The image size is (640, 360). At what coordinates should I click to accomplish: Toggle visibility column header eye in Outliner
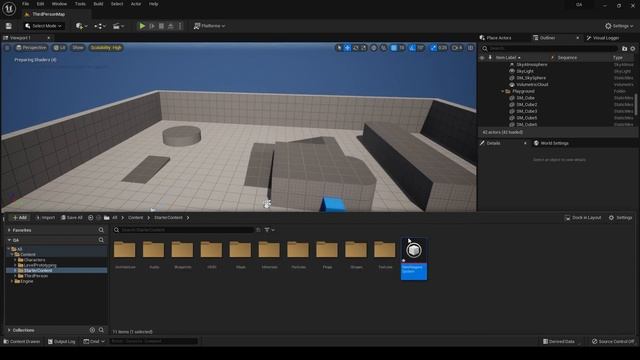pos(482,58)
